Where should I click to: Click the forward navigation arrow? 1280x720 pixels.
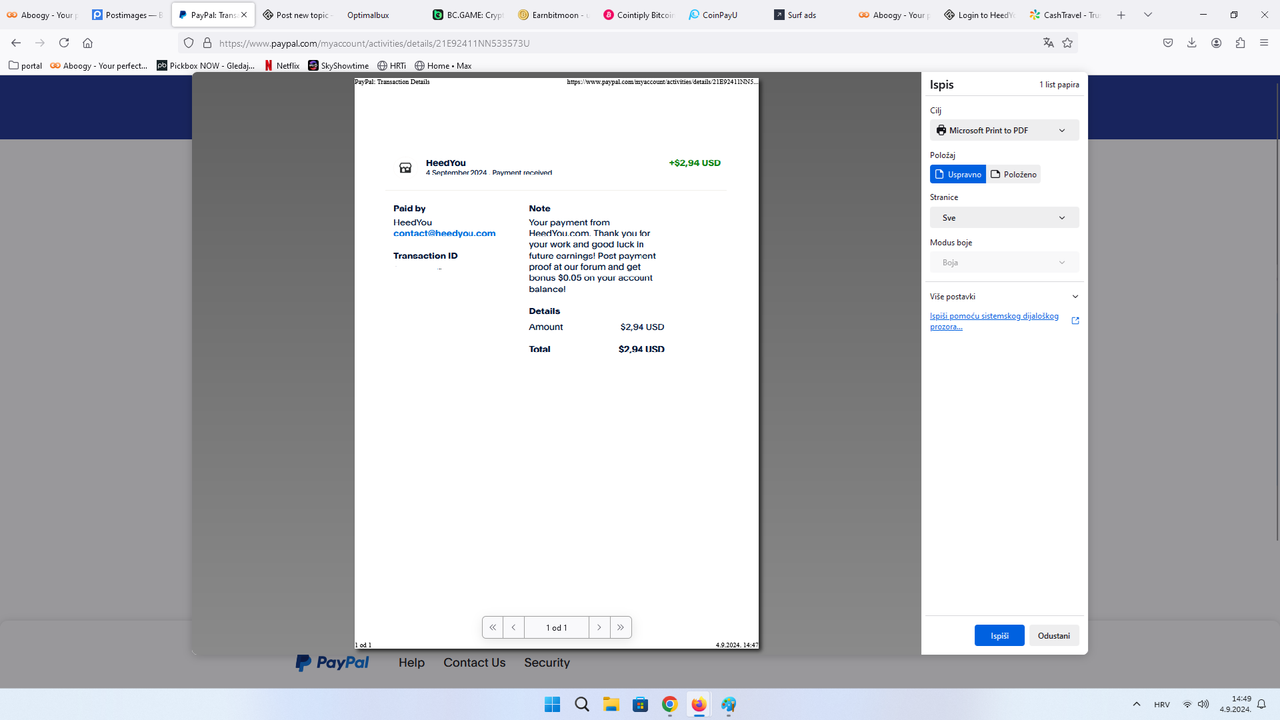click(x=40, y=43)
